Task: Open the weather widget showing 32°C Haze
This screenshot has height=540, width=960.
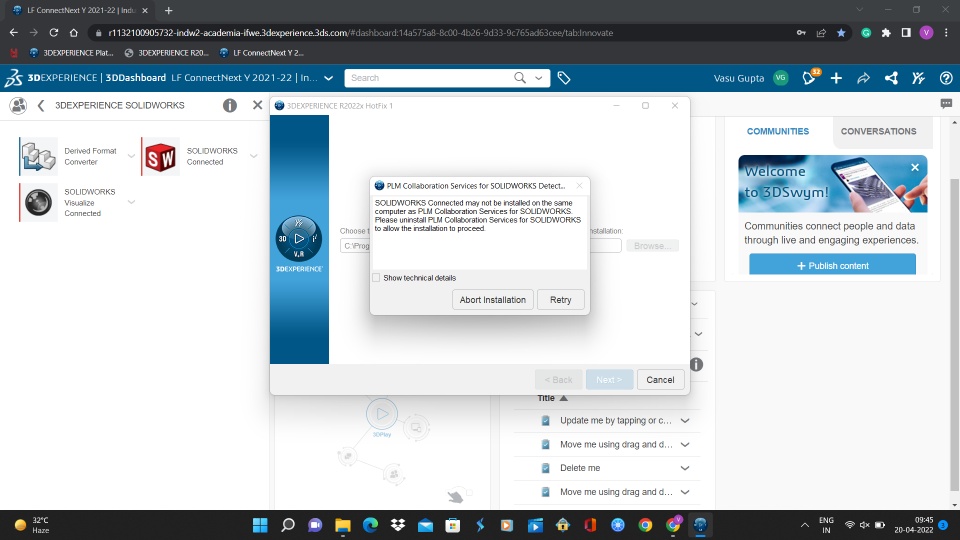Action: pyautogui.click(x=32, y=525)
